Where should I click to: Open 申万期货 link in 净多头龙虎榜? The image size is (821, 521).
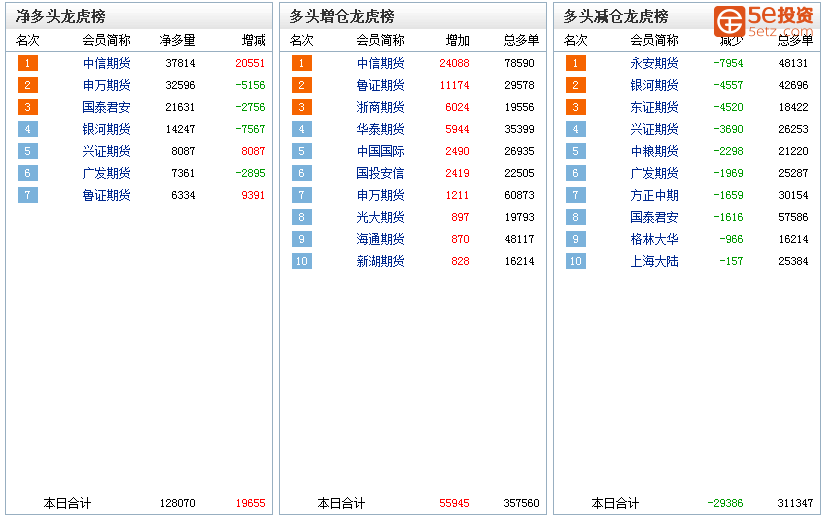point(106,85)
